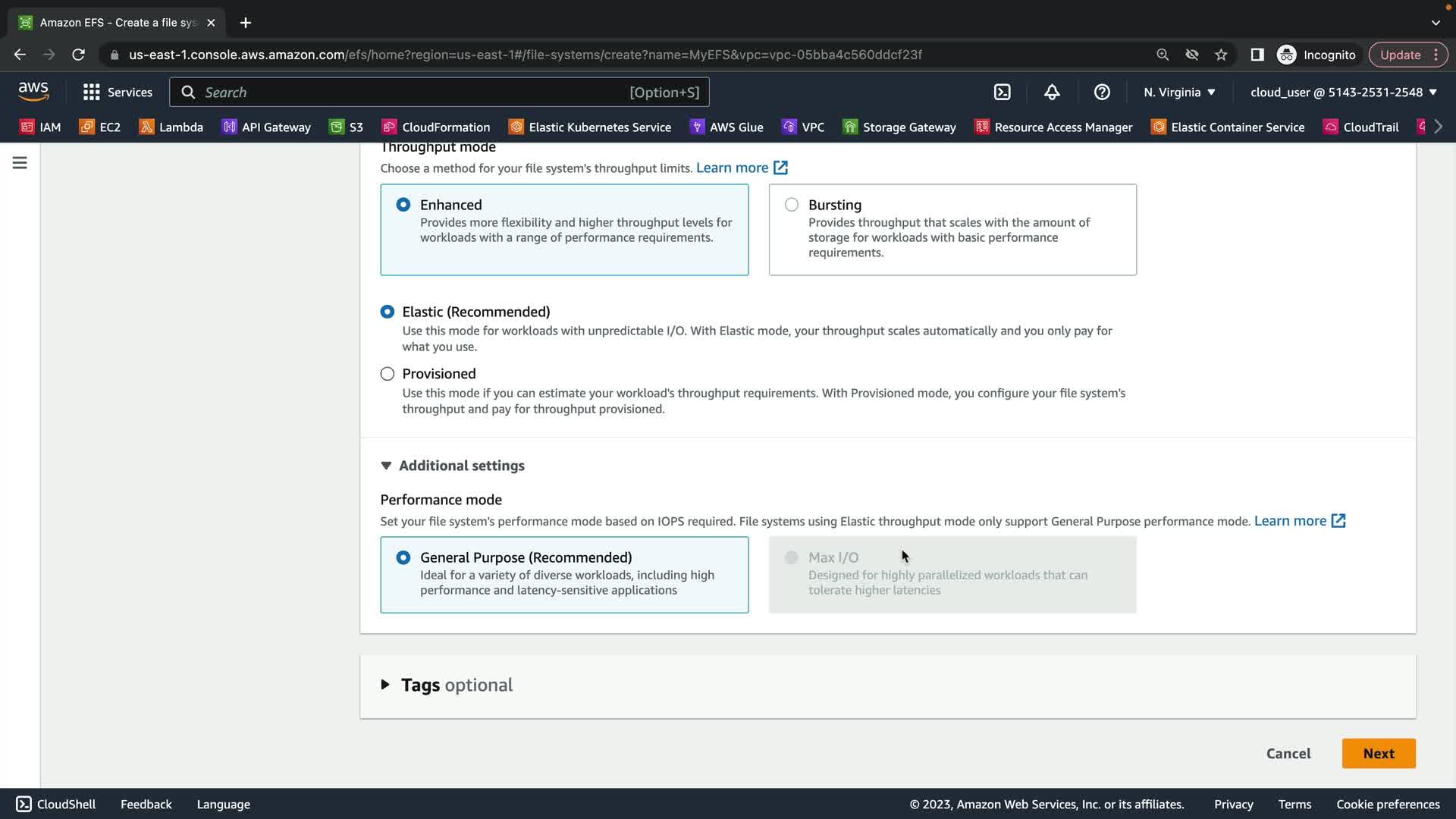1456x819 pixels.
Task: Open the notifications bell icon
Action: (x=1052, y=92)
